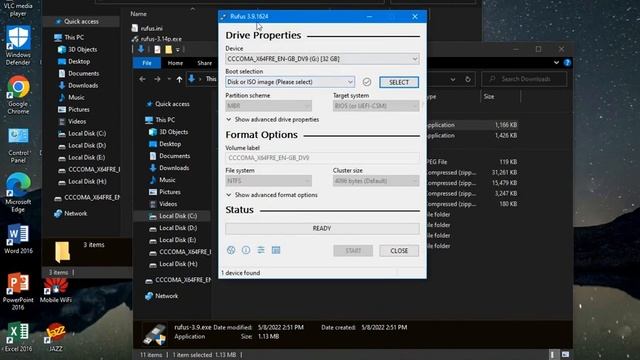640x360 pixels.
Task: Open the Cluster size dropdown
Action: (x=376, y=181)
